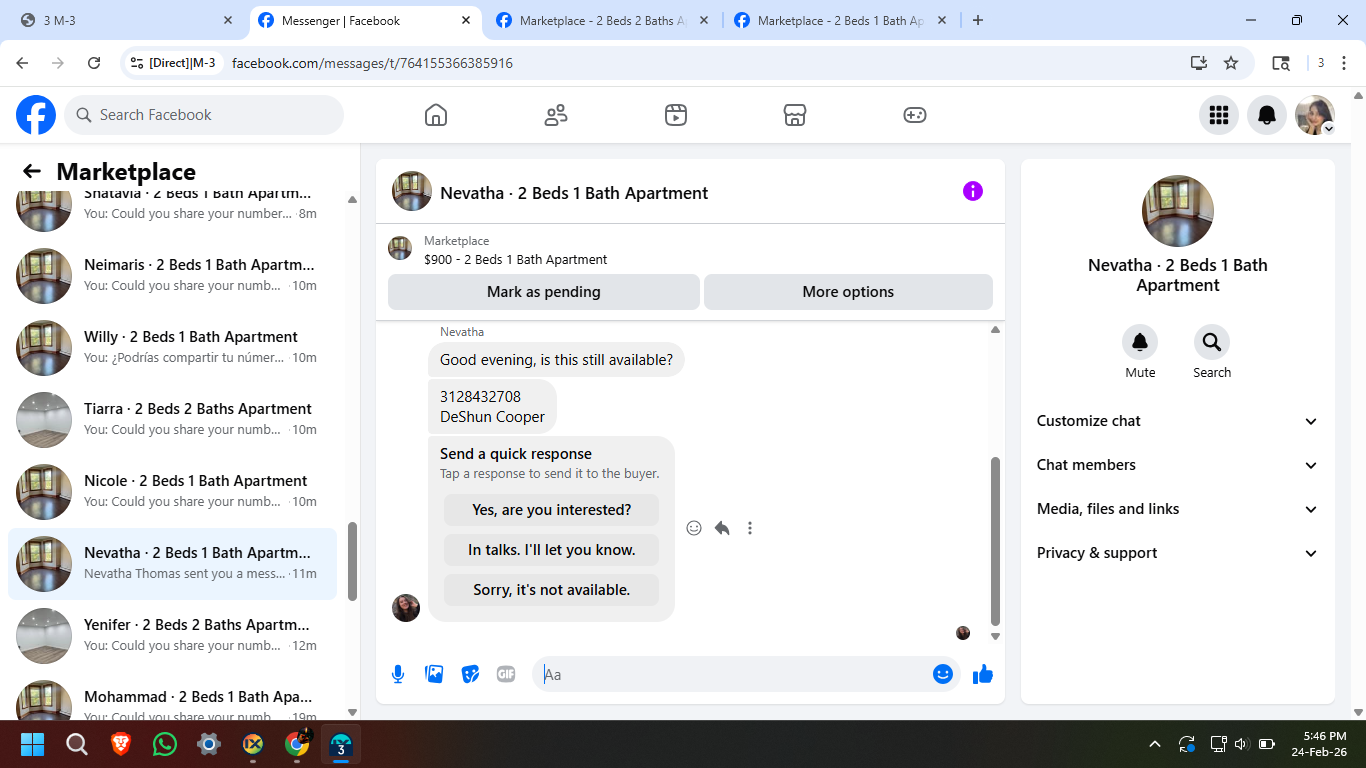This screenshot has width=1366, height=768.
Task: Expand Chat members section
Action: [1178, 465]
